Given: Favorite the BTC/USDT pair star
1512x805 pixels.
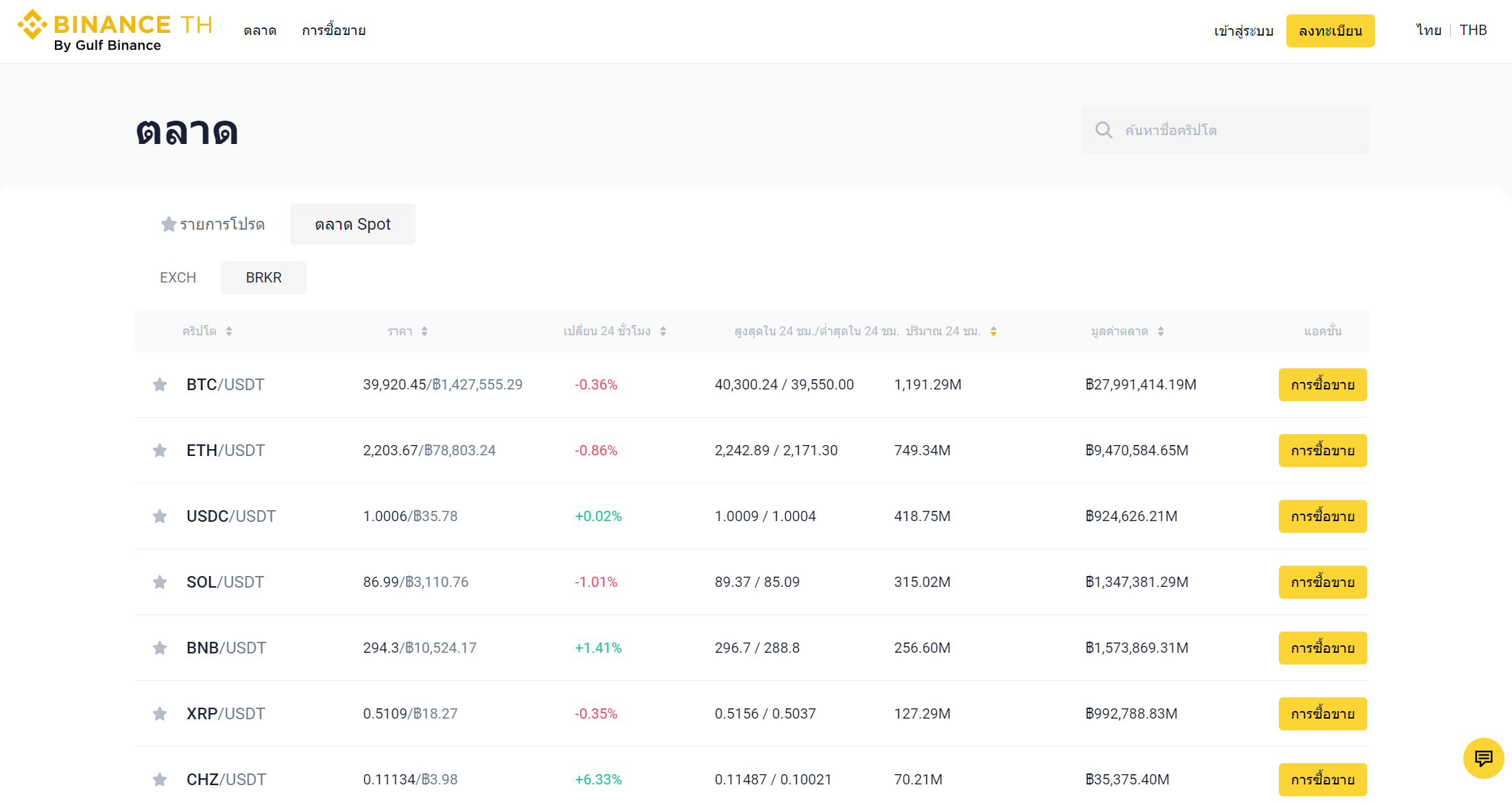Looking at the screenshot, I should pyautogui.click(x=160, y=385).
